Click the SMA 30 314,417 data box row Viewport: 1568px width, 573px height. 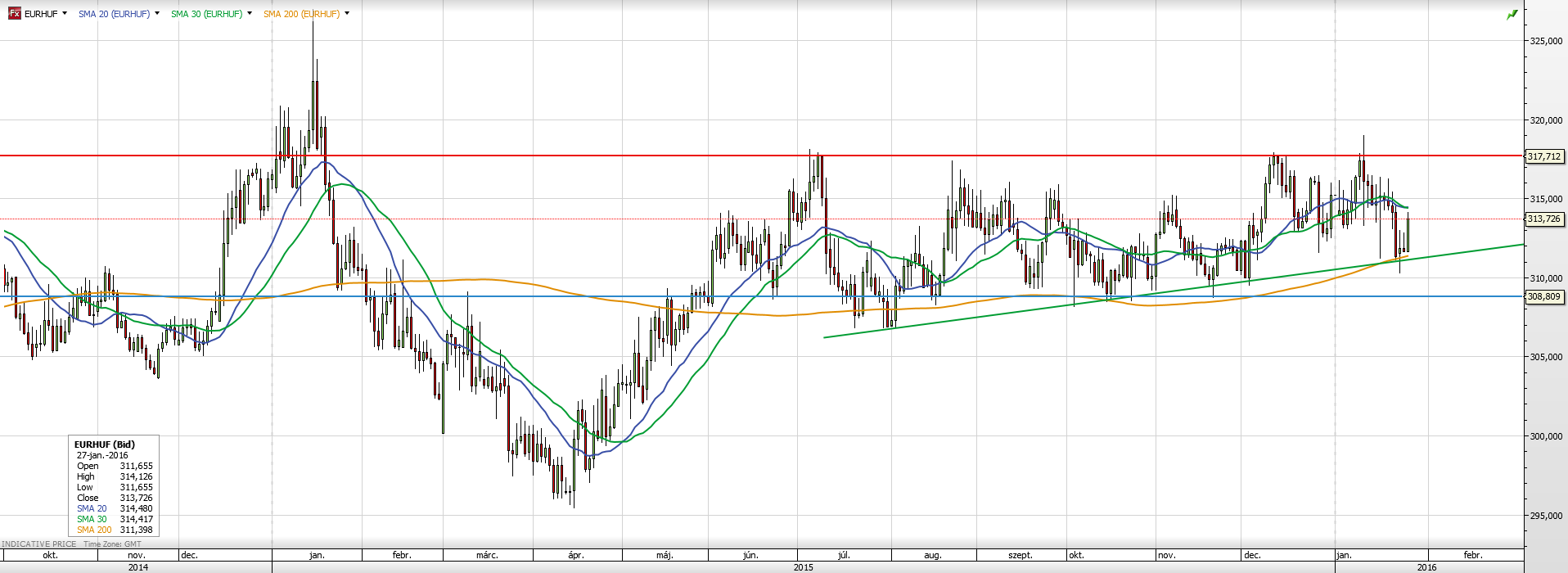coord(115,519)
